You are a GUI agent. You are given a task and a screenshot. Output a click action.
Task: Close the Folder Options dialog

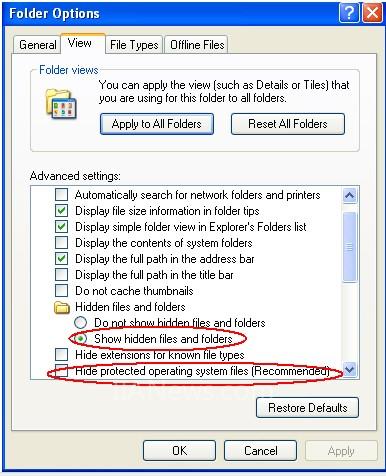click(x=372, y=13)
